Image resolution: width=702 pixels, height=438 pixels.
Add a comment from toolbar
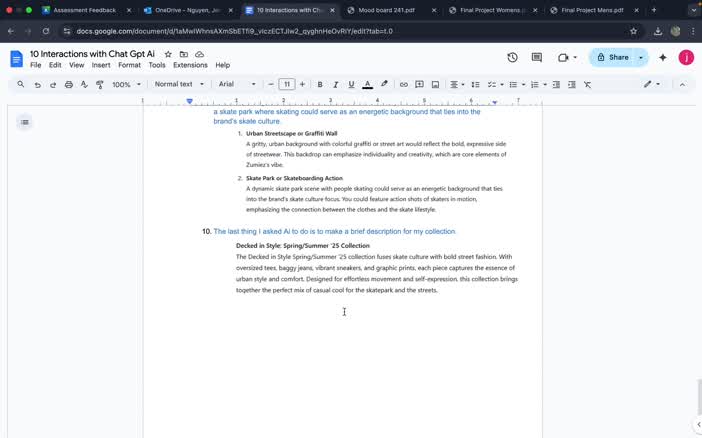coord(419,84)
